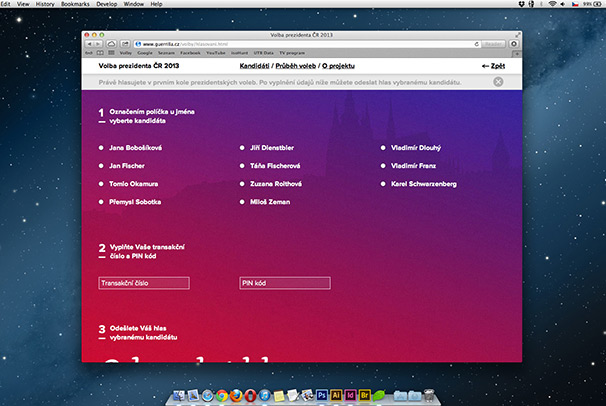The image size is (606, 406).
Task: Choose Miloš Zeman as candidate
Action: tap(243, 202)
